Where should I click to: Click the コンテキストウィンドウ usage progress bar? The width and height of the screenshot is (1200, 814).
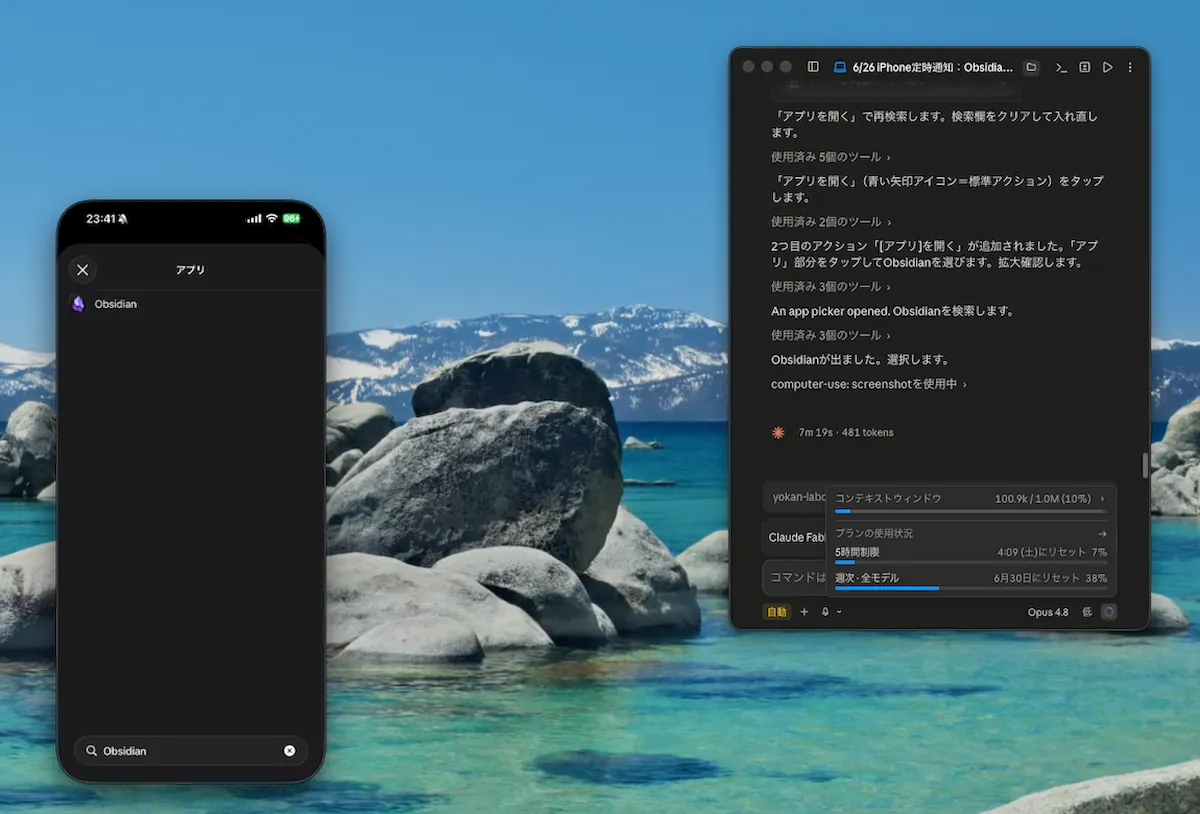click(x=970, y=511)
